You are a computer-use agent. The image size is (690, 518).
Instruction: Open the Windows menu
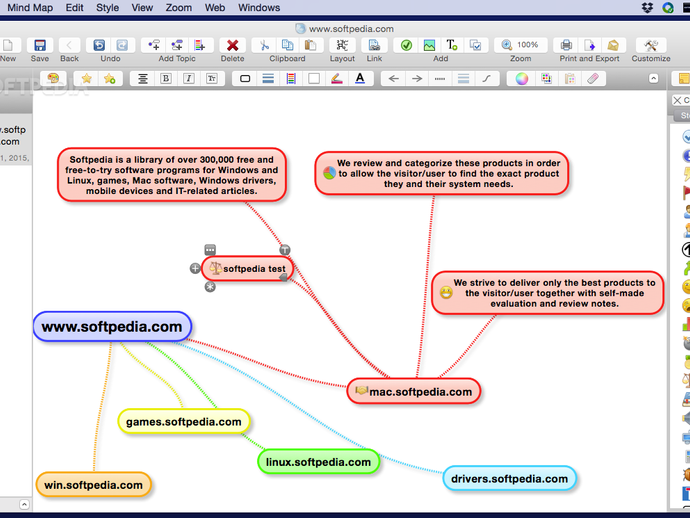pos(259,7)
